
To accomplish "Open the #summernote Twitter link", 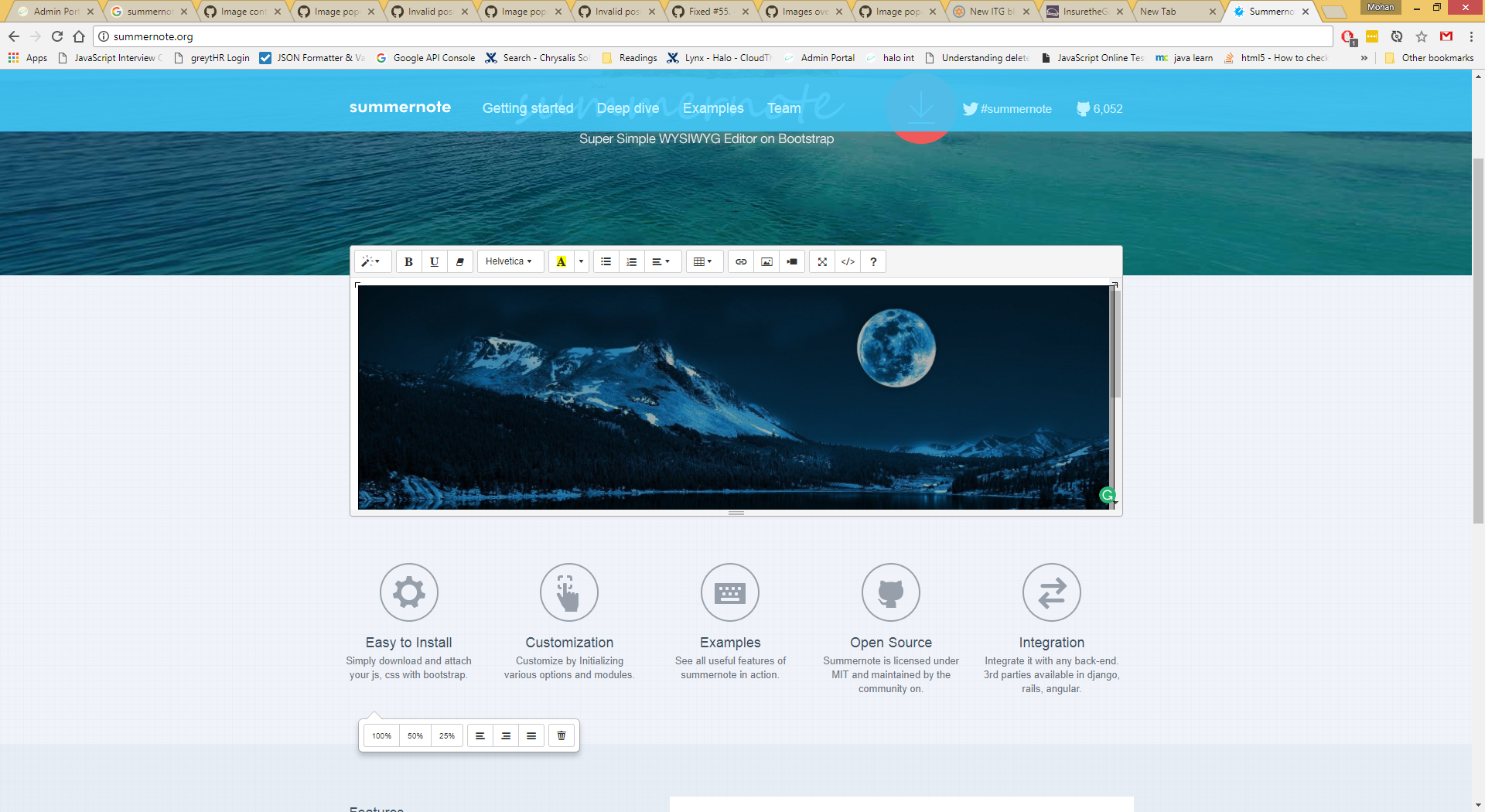I will [x=1007, y=109].
